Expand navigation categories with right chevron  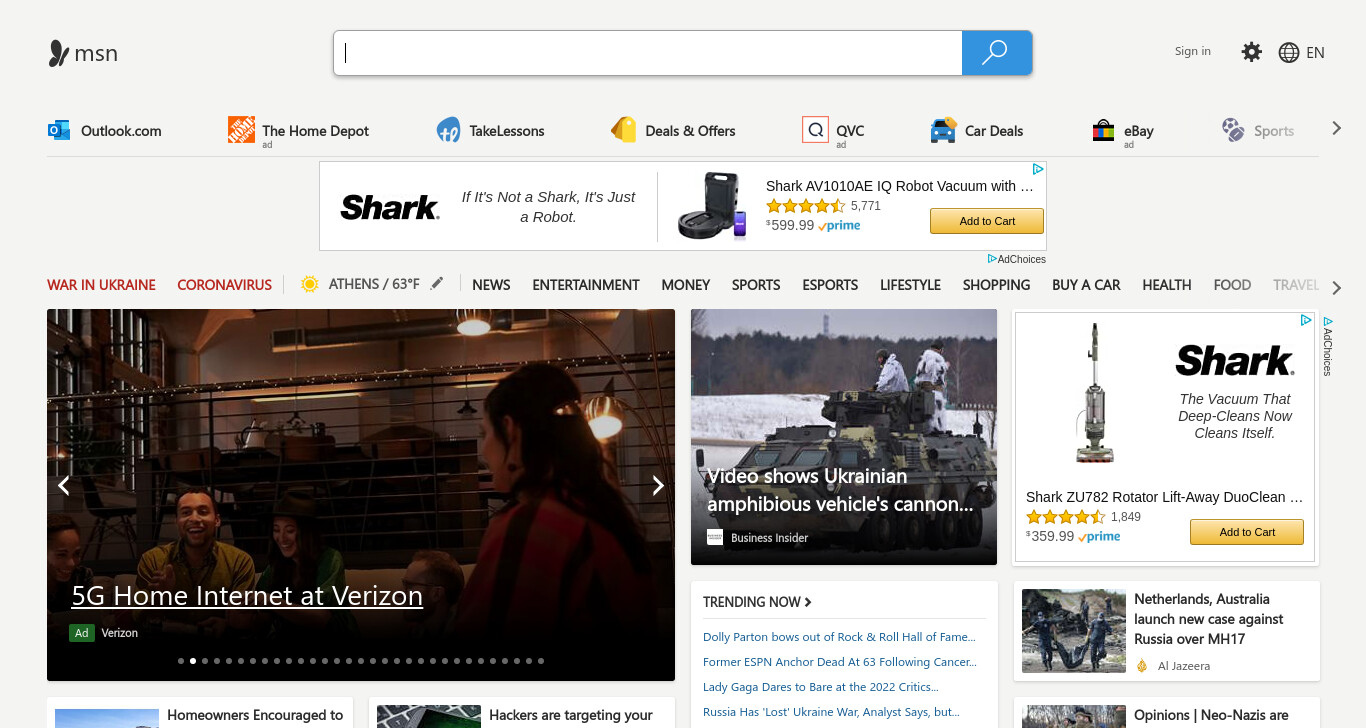coord(1337,288)
